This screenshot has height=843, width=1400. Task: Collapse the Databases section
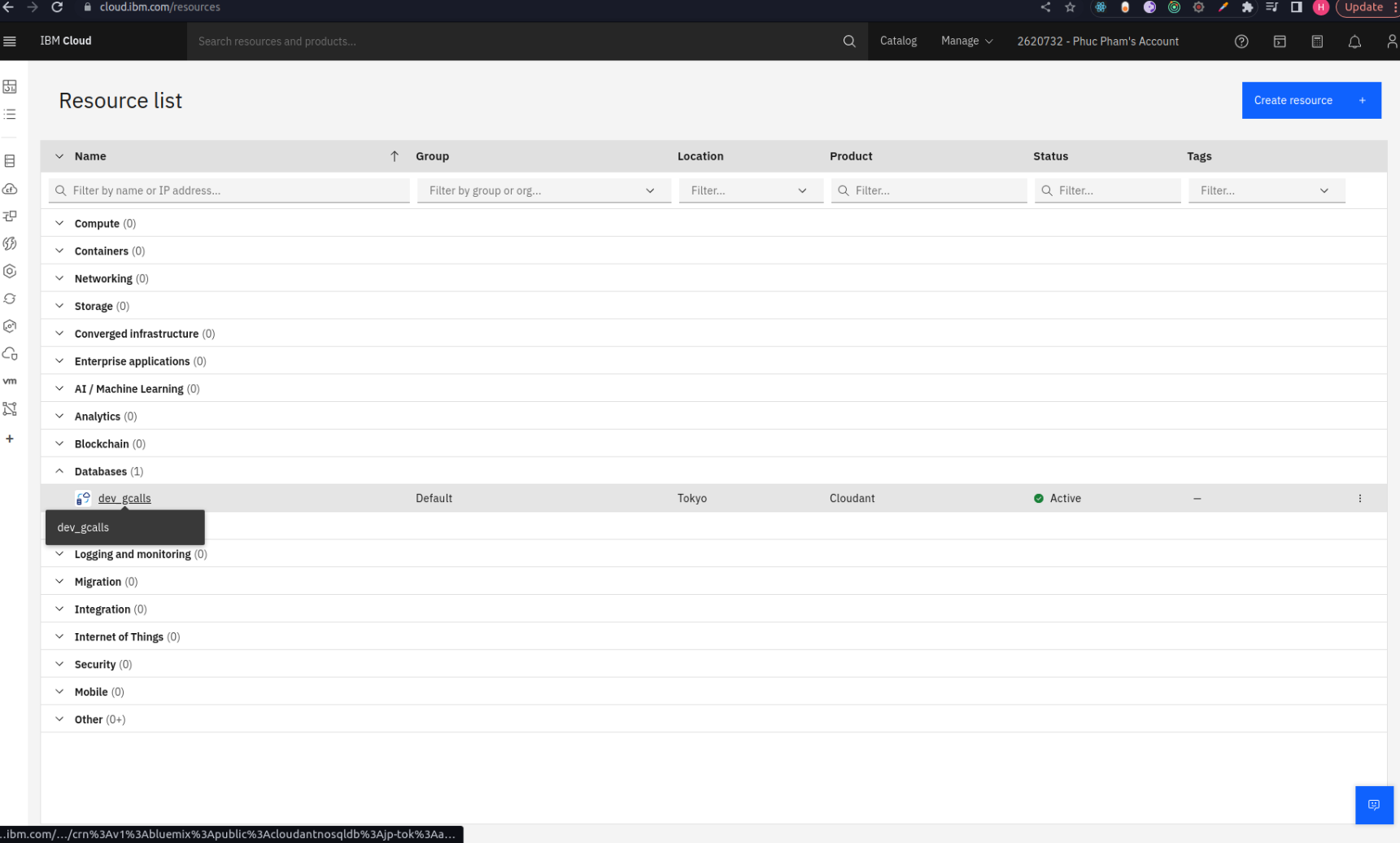pos(59,471)
